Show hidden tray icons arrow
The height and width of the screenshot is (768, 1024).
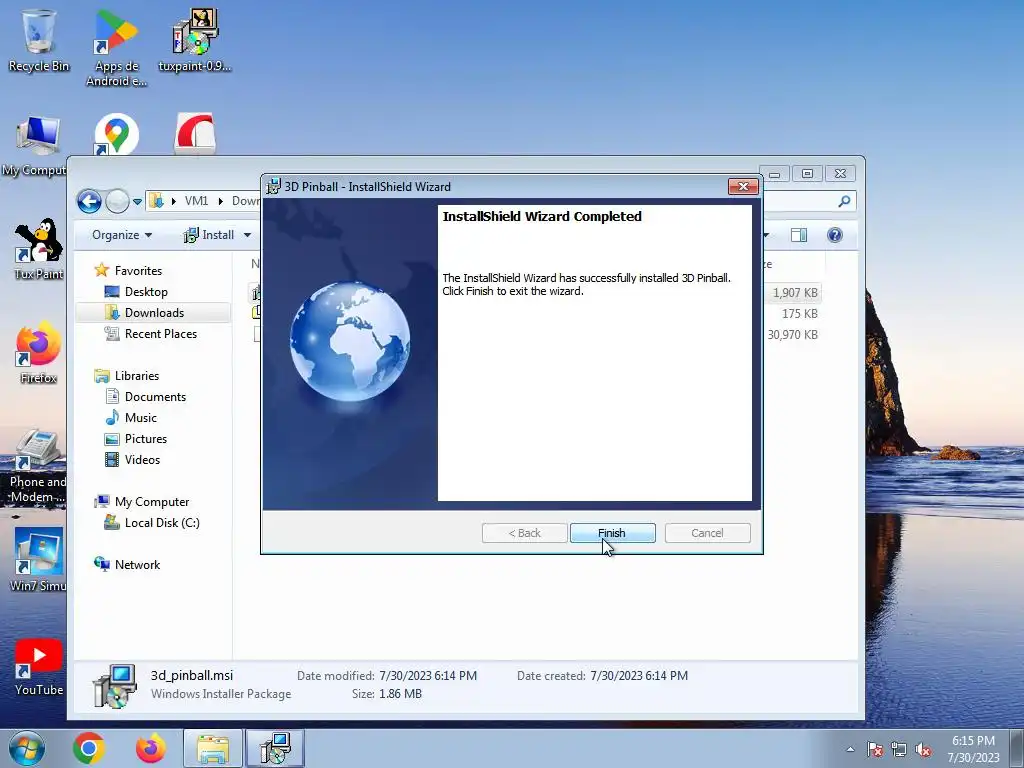[x=850, y=749]
